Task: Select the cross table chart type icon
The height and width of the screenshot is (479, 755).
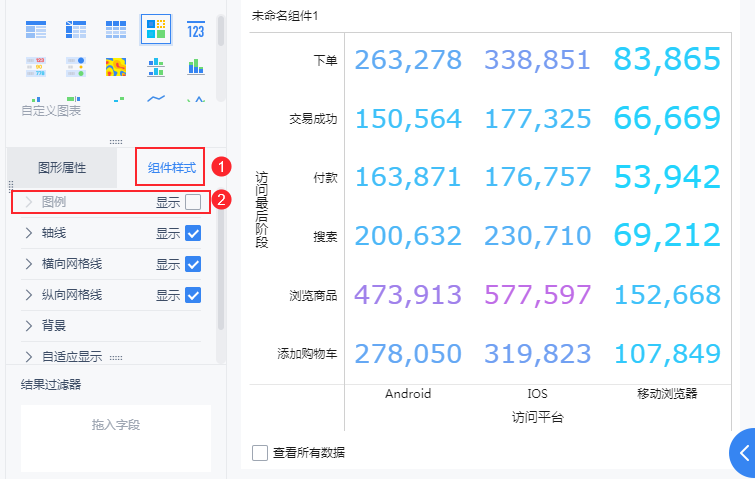Action: tap(76, 30)
